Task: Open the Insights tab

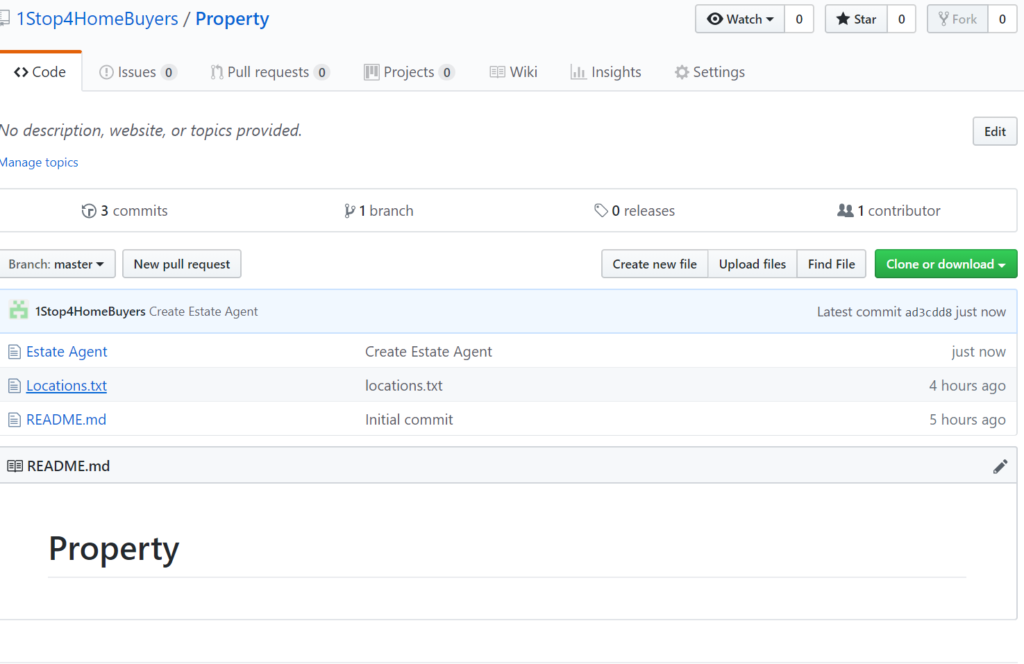Action: coord(605,72)
